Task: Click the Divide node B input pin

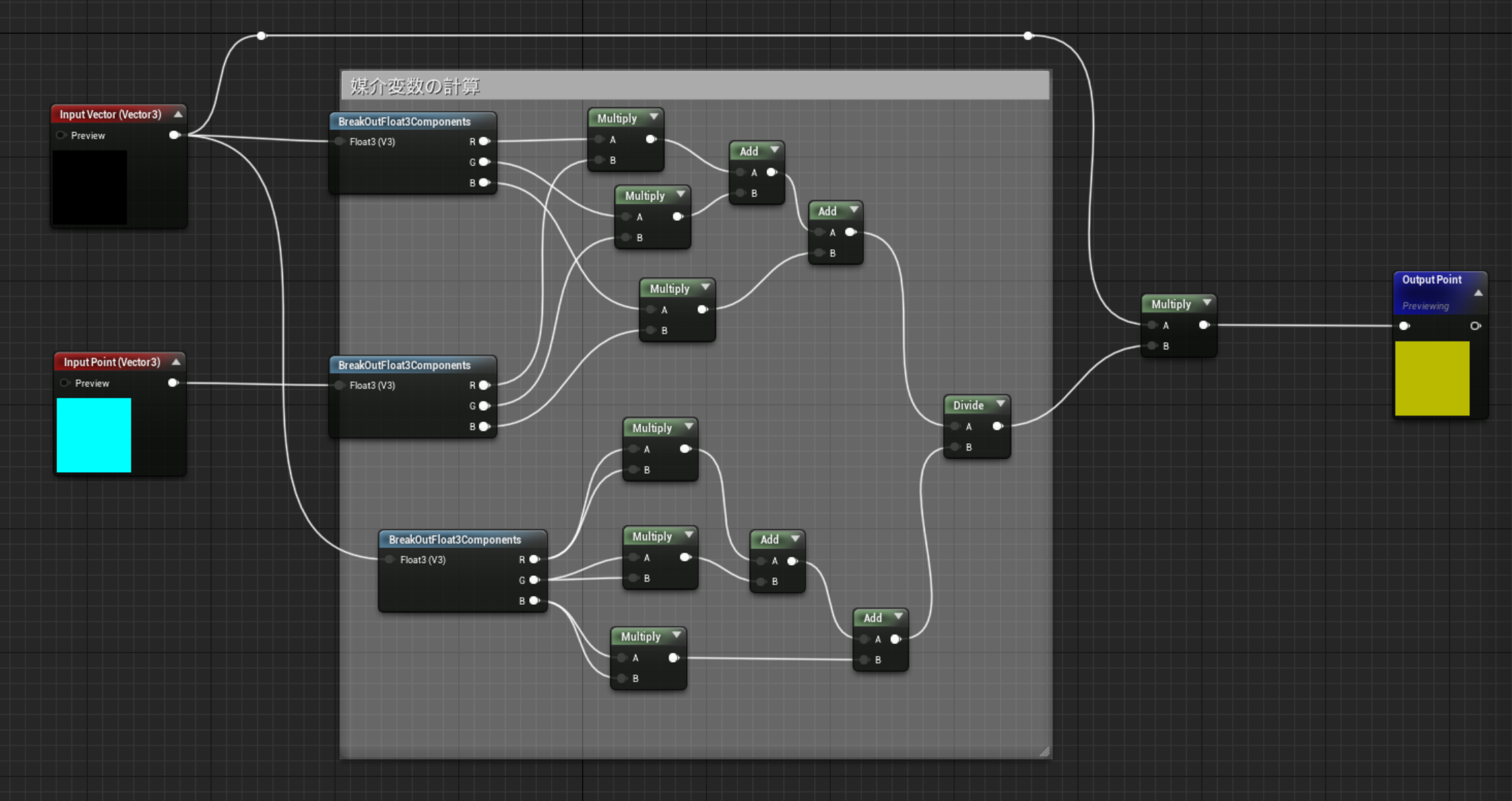Action: tap(955, 447)
